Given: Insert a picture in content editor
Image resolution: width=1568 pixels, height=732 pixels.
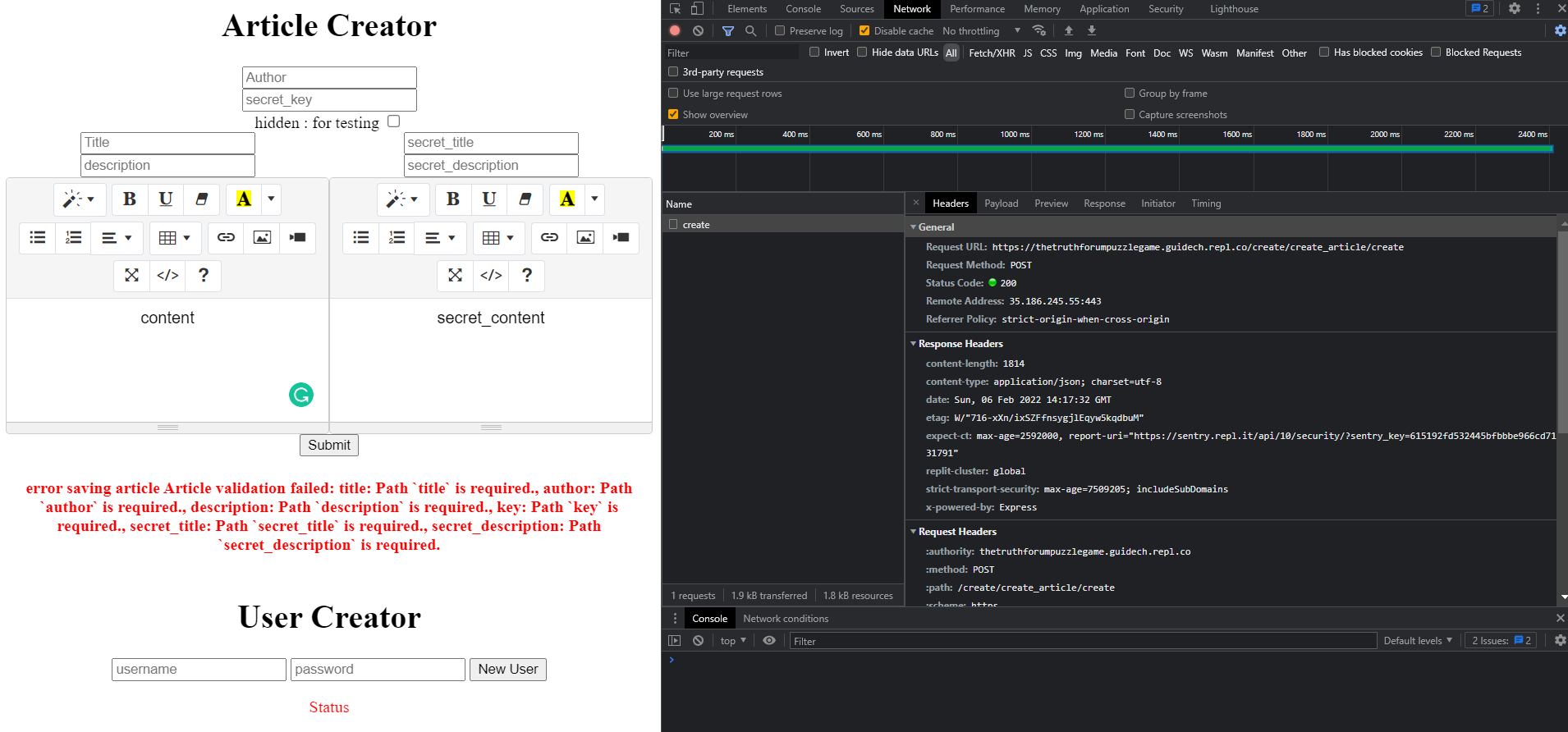Looking at the screenshot, I should tap(262, 238).
